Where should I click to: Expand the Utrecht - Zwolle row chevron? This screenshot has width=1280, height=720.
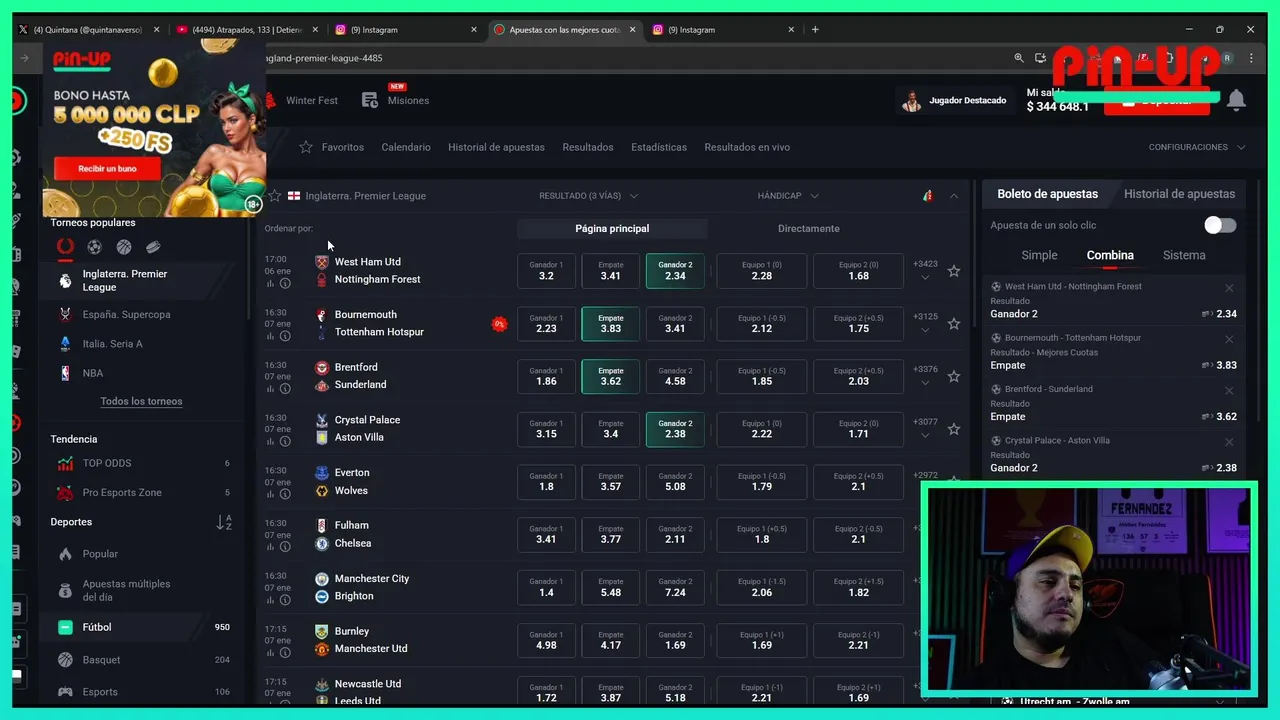(x=1220, y=702)
